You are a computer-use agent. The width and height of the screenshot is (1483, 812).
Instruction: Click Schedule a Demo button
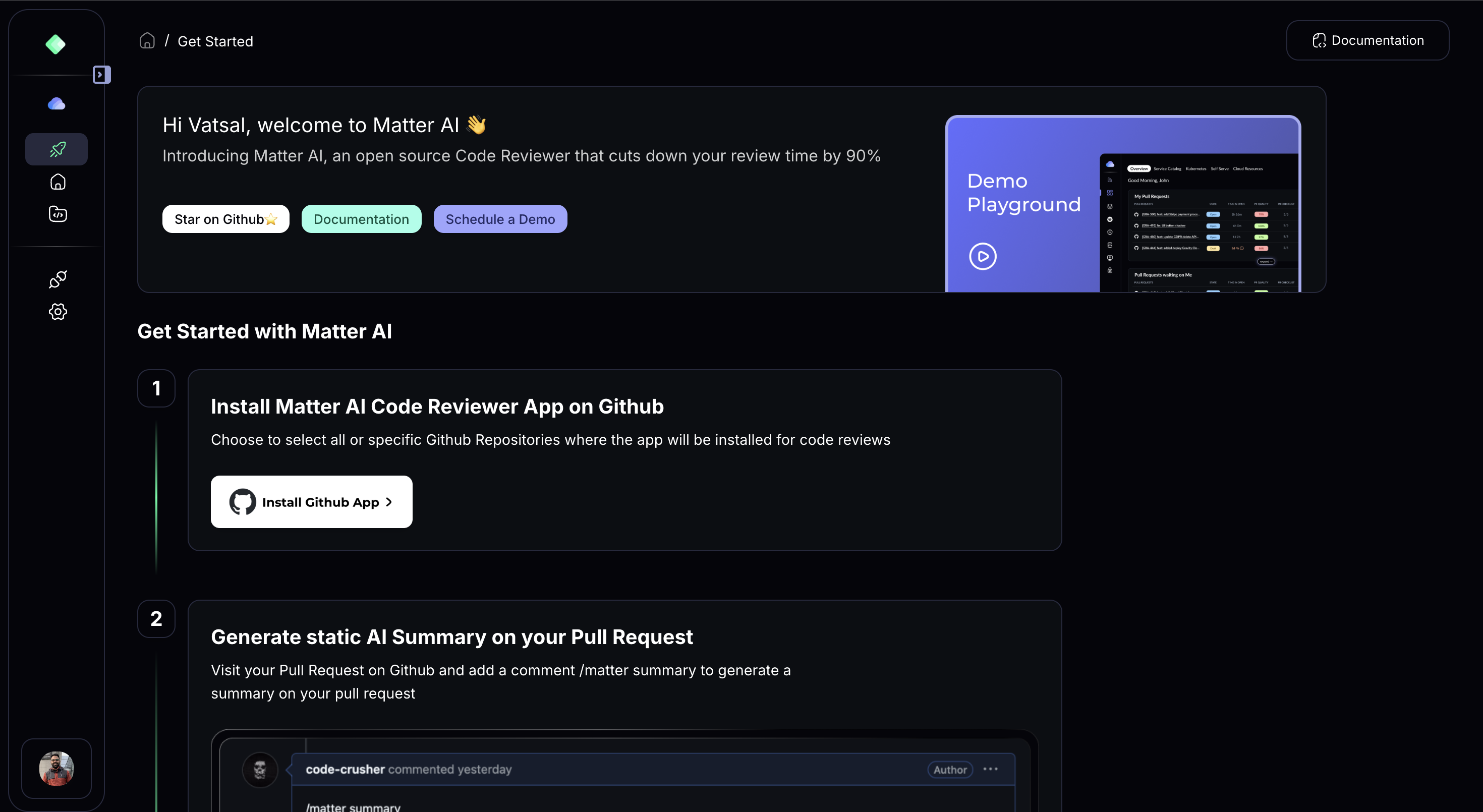click(500, 219)
